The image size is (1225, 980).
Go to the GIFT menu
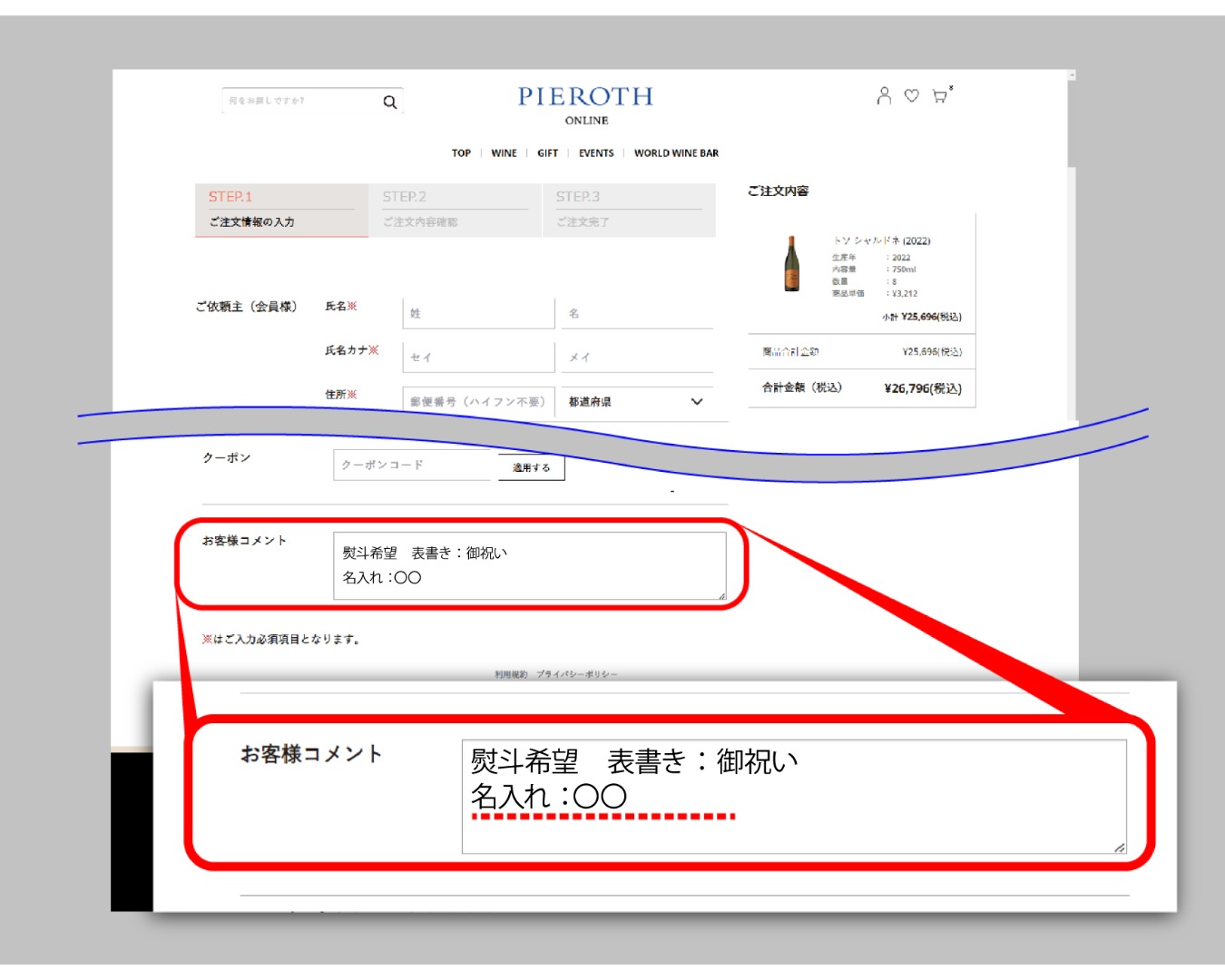pyautogui.click(x=547, y=153)
